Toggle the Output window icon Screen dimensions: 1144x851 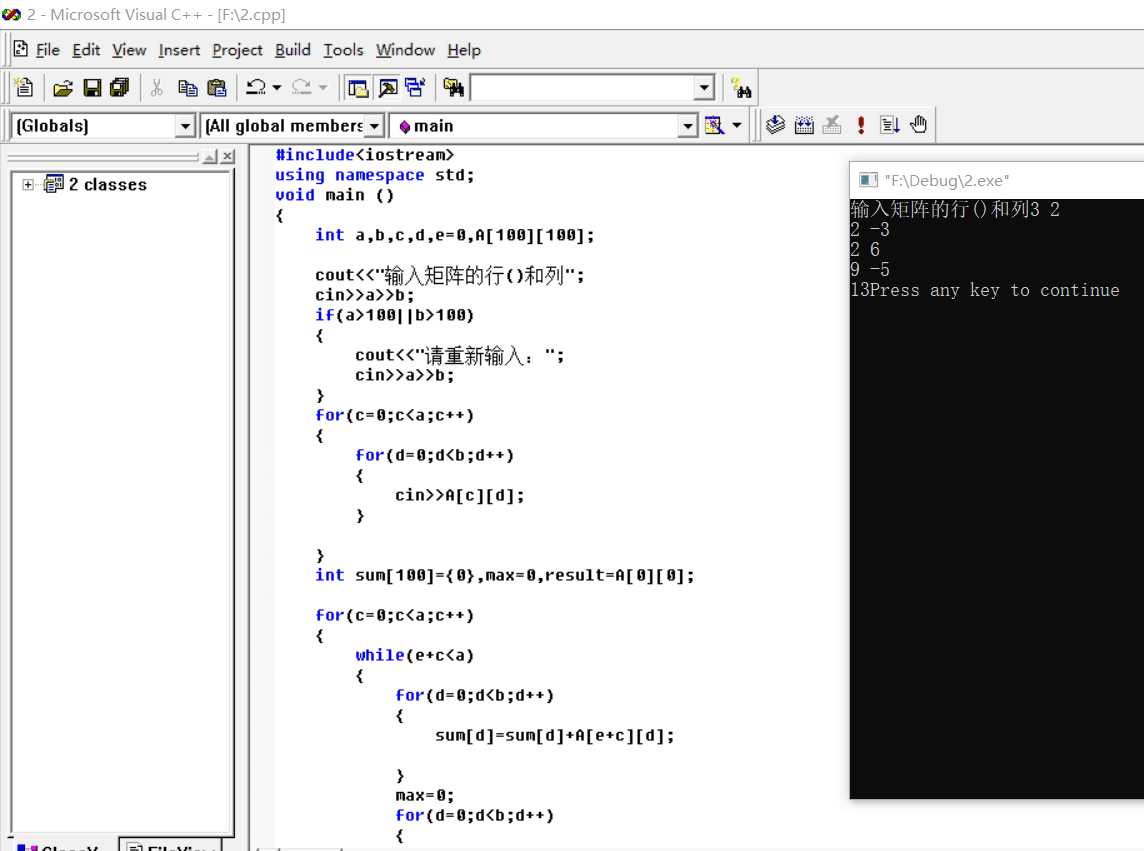[387, 88]
